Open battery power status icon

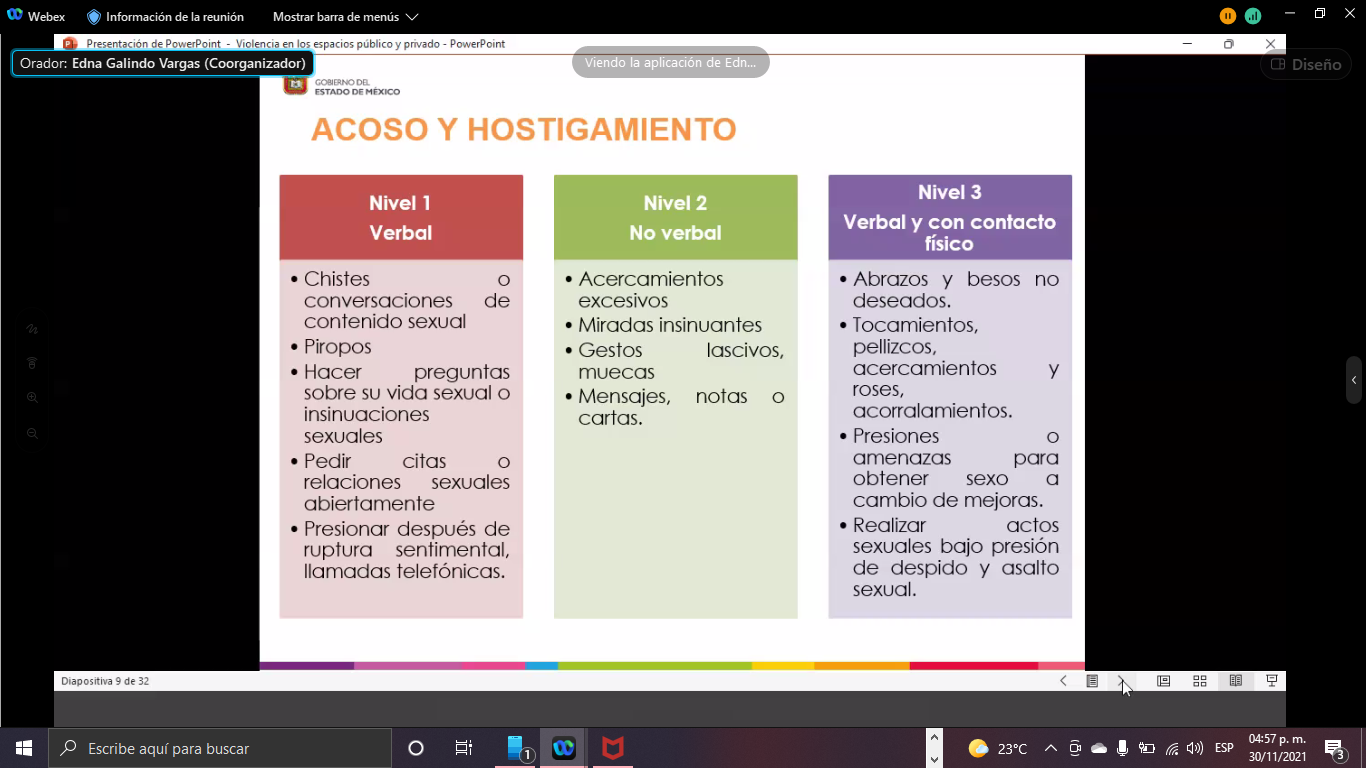pyautogui.click(x=1147, y=748)
